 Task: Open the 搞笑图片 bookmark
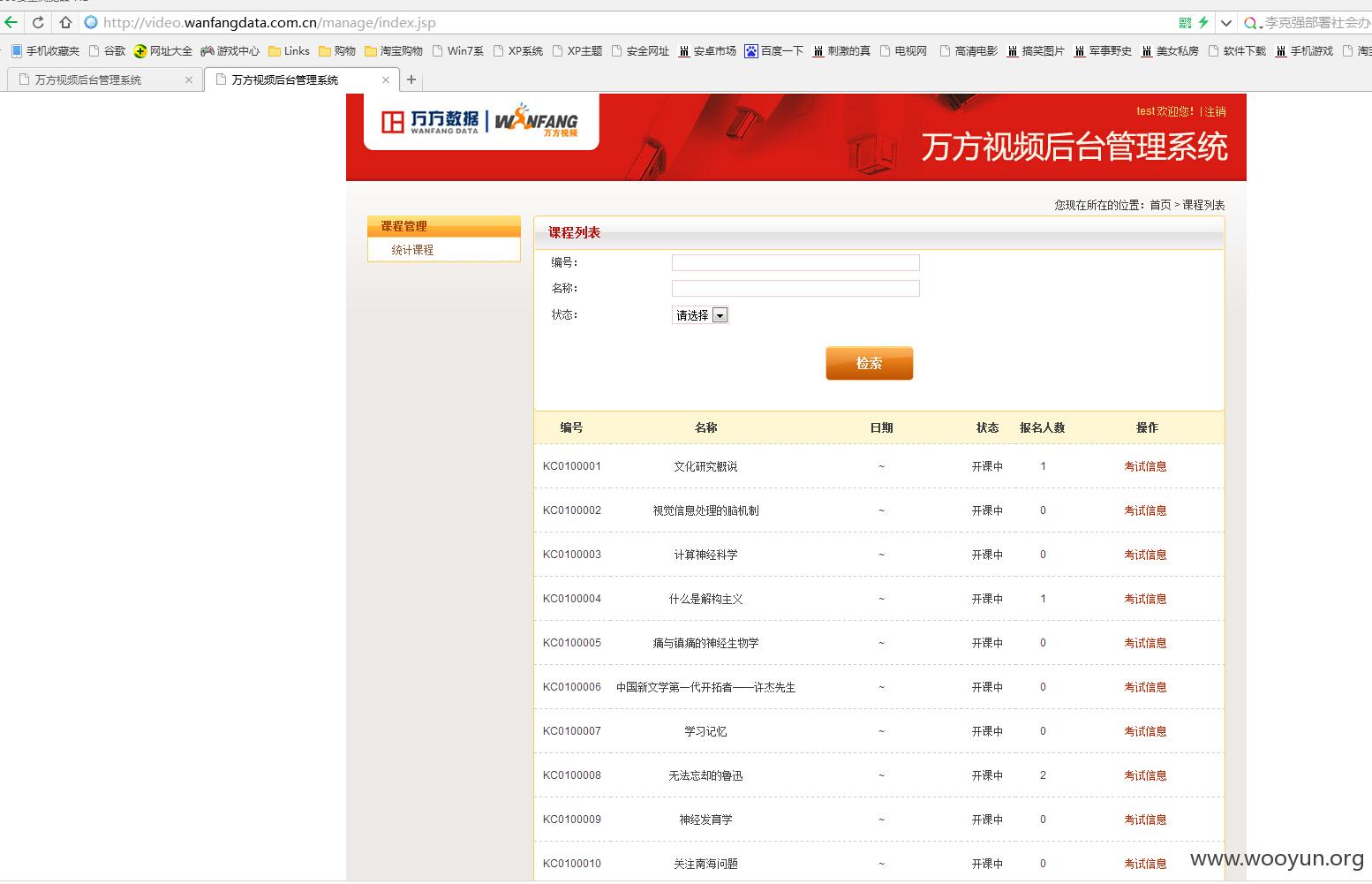coord(1036,51)
